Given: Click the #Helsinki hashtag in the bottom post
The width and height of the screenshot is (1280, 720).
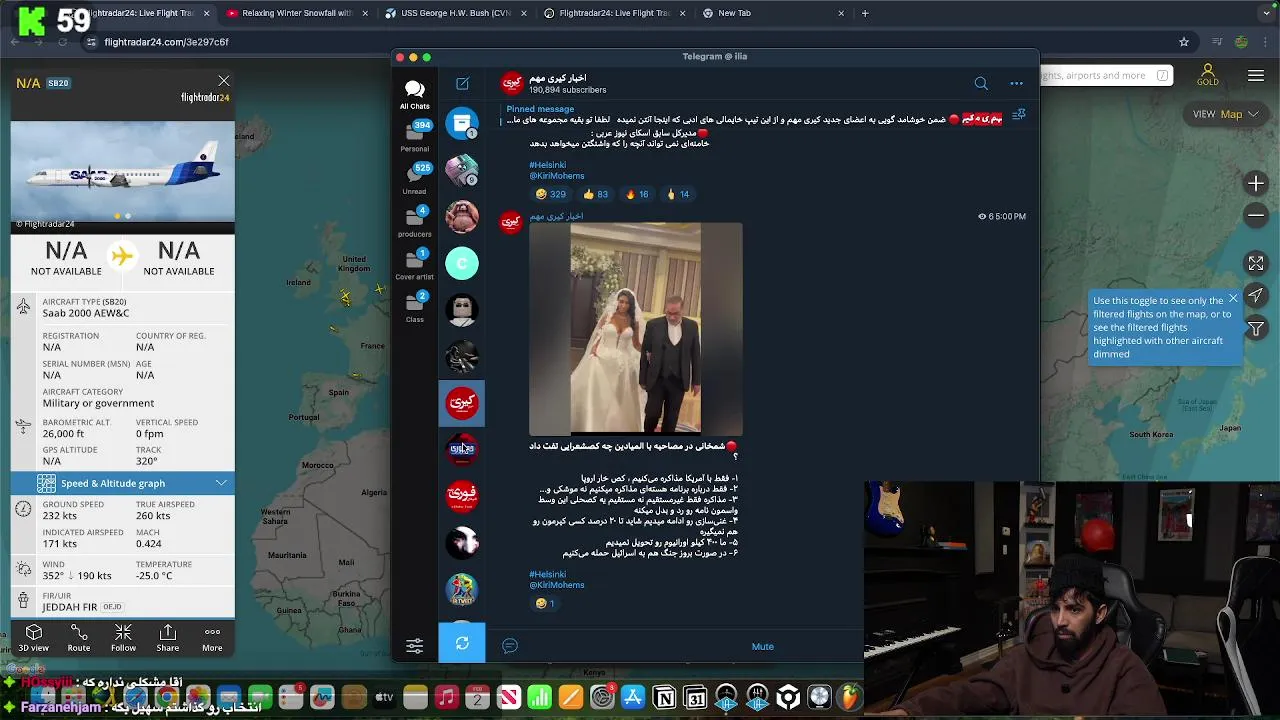Looking at the screenshot, I should [x=547, y=575].
